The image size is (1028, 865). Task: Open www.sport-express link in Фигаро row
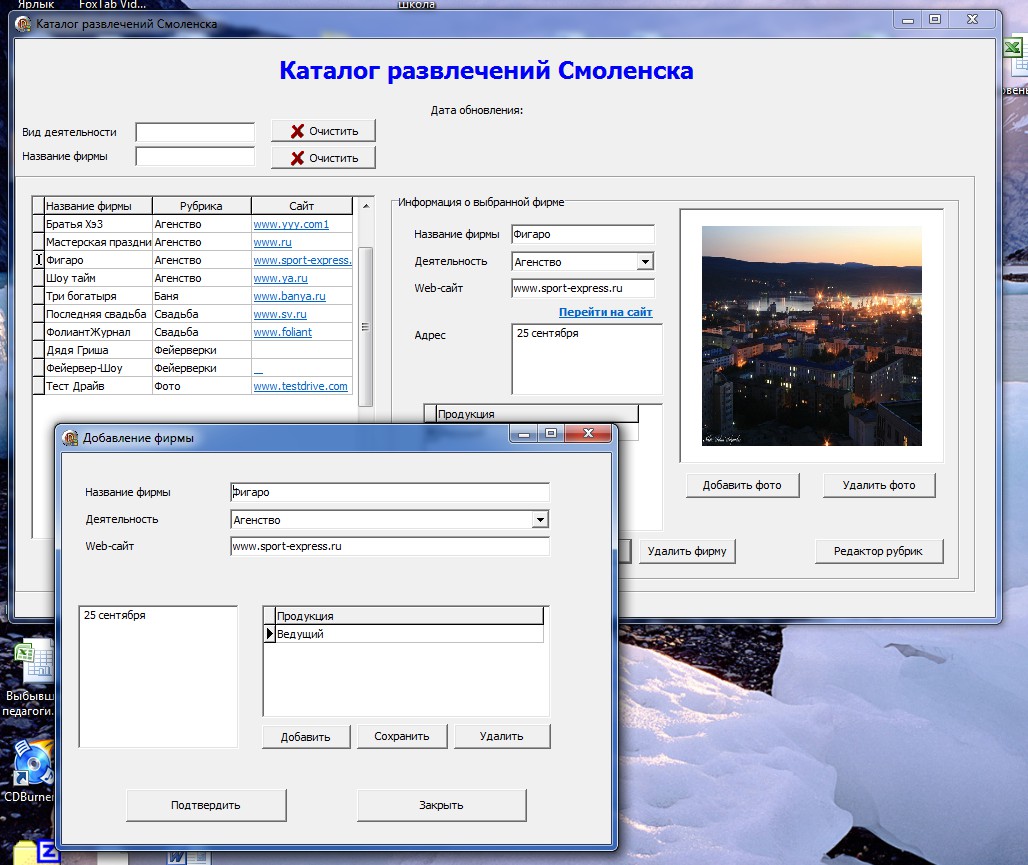tap(302, 260)
